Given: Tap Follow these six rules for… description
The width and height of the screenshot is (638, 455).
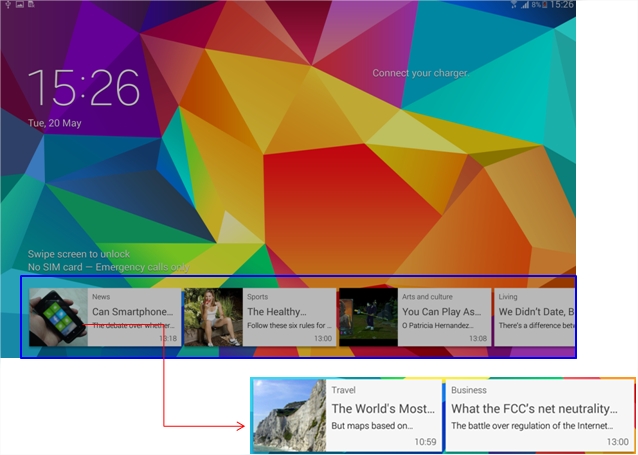Looking at the screenshot, I should point(289,326).
